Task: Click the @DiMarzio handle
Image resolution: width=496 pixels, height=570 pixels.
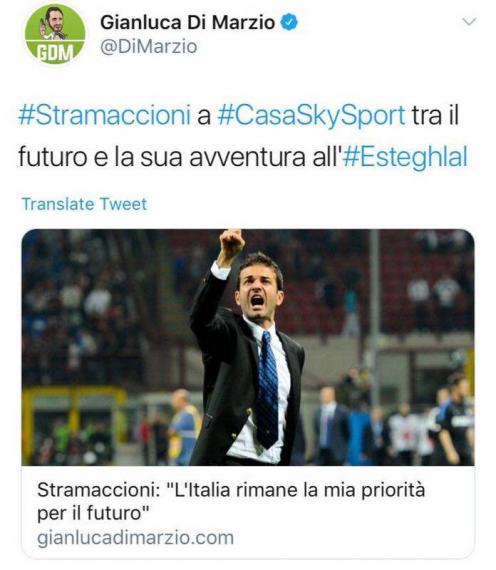Action: tap(149, 47)
